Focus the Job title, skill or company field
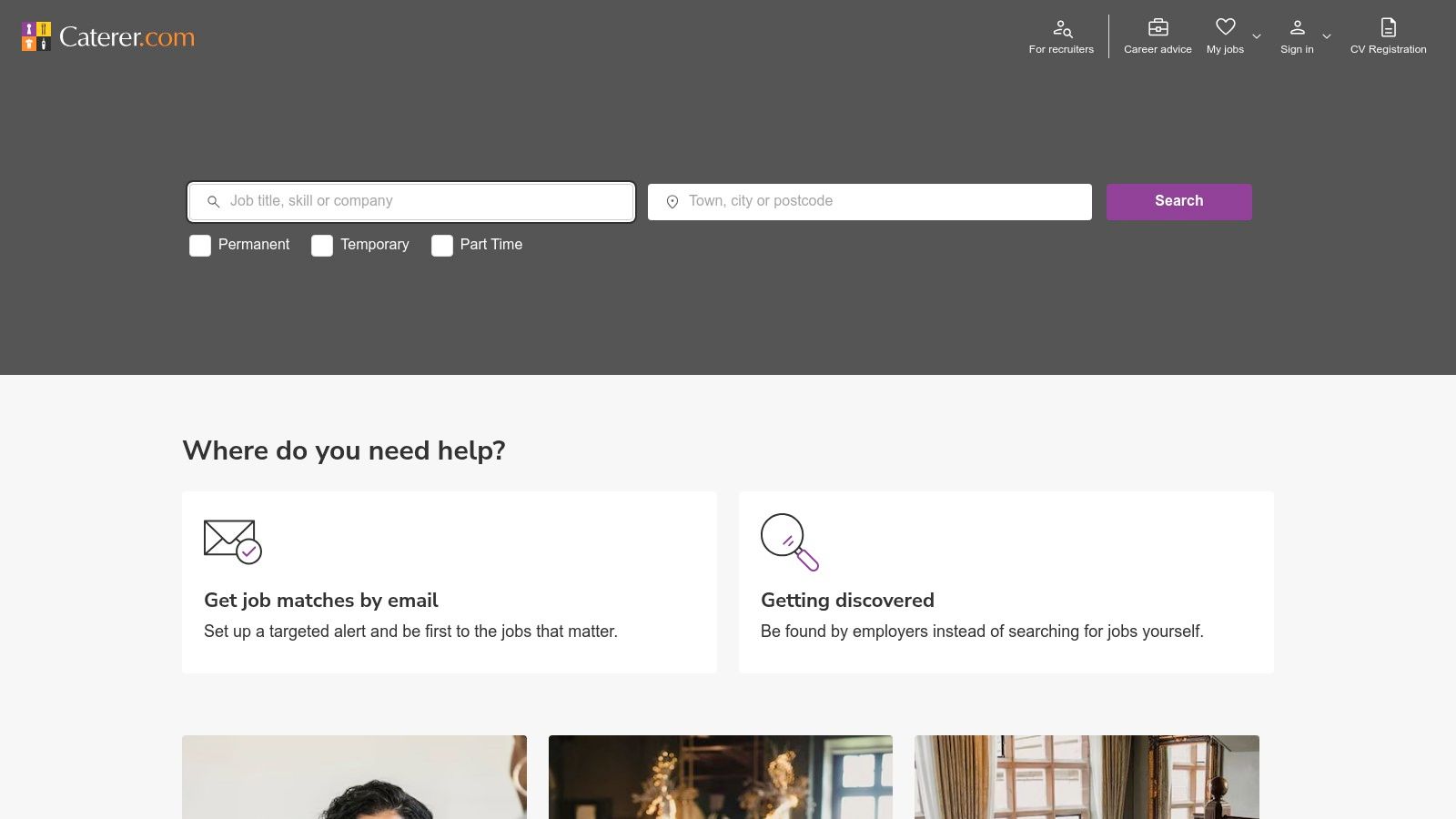This screenshot has height=819, width=1456. tap(411, 202)
